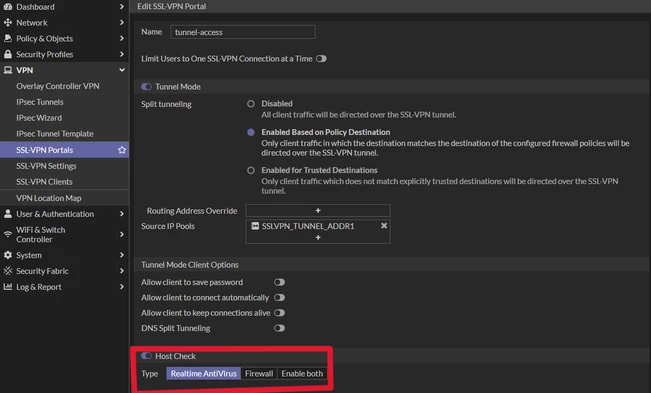The image size is (651, 393).
Task: Select Disabled split tunneling option
Action: coord(251,104)
